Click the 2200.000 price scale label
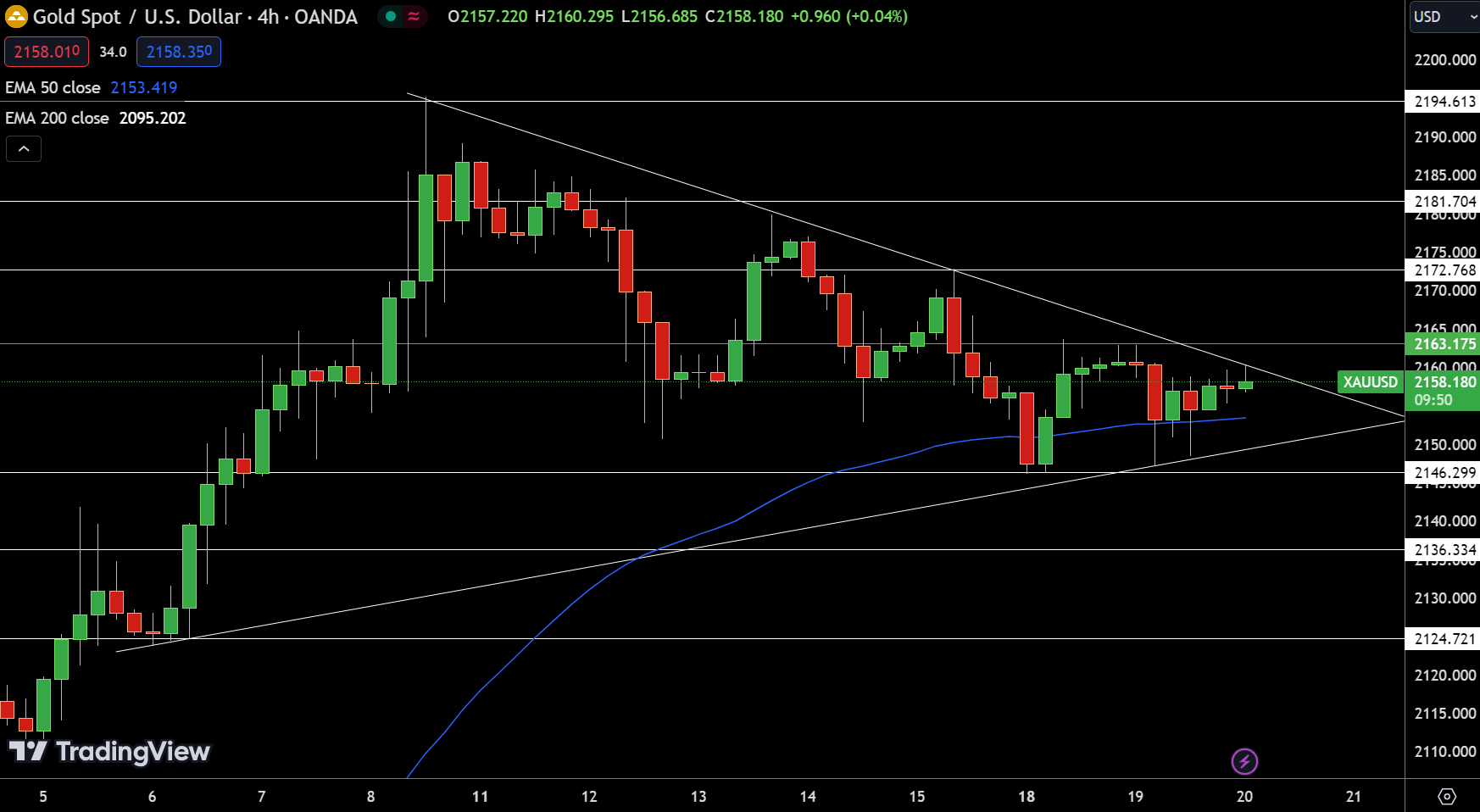Screen dimensions: 1480x812 coord(1444,60)
